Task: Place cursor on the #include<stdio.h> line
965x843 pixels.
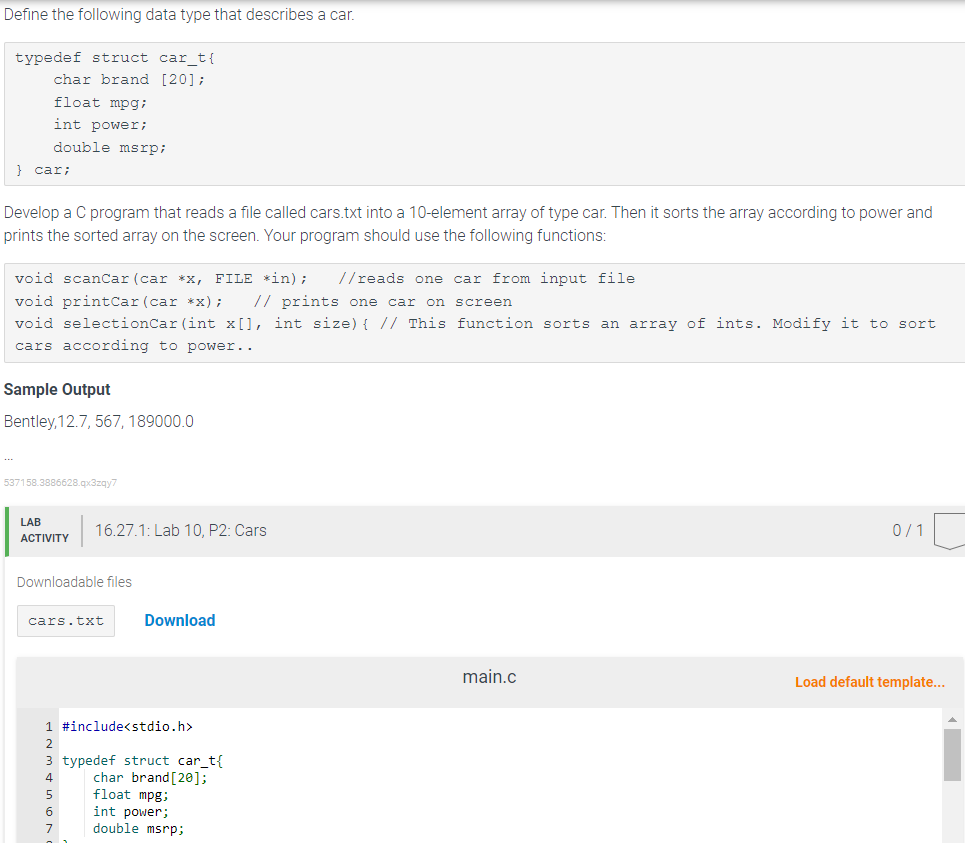Action: pyautogui.click(x=128, y=726)
